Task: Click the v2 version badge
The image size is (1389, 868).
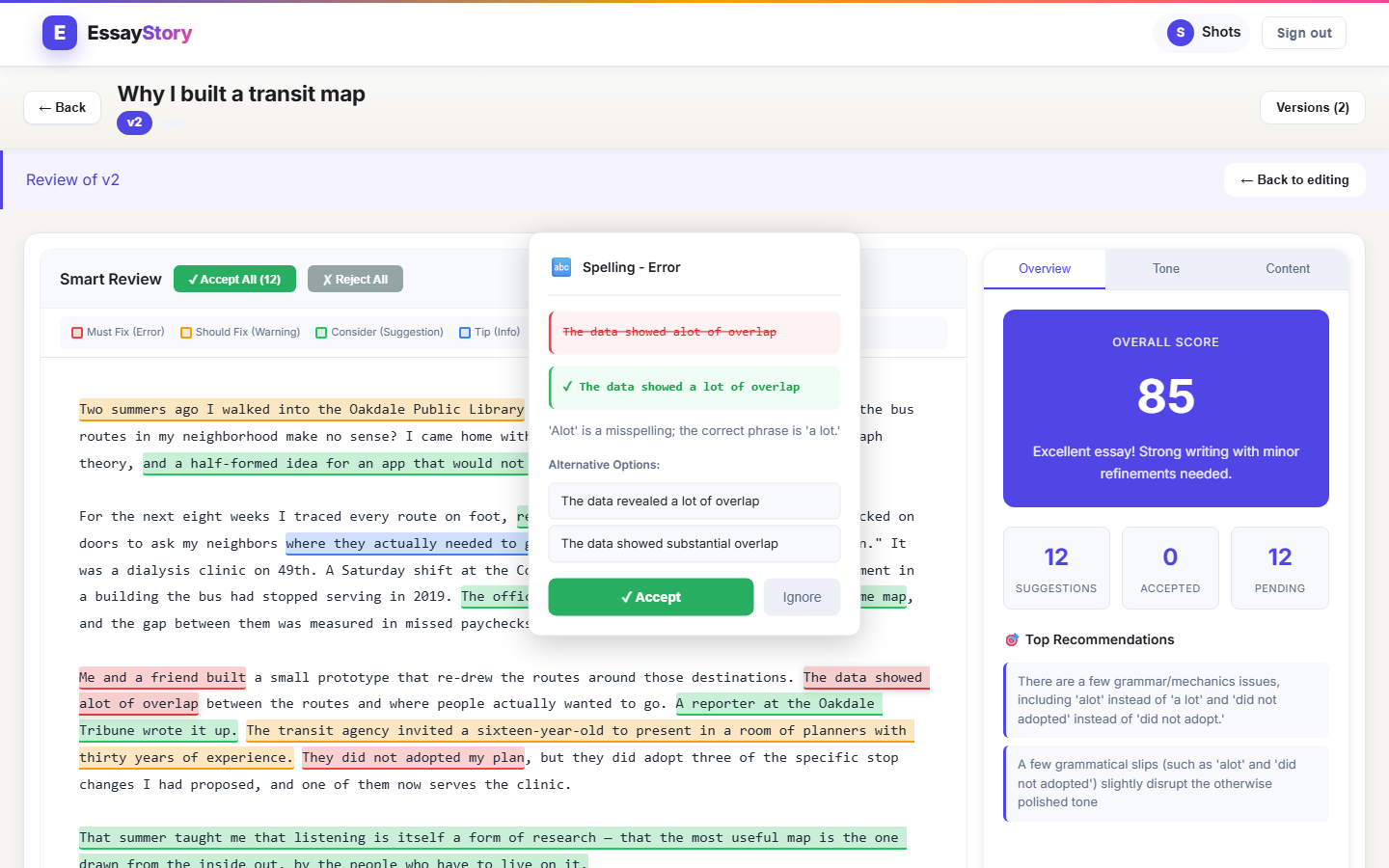Action: [134, 122]
